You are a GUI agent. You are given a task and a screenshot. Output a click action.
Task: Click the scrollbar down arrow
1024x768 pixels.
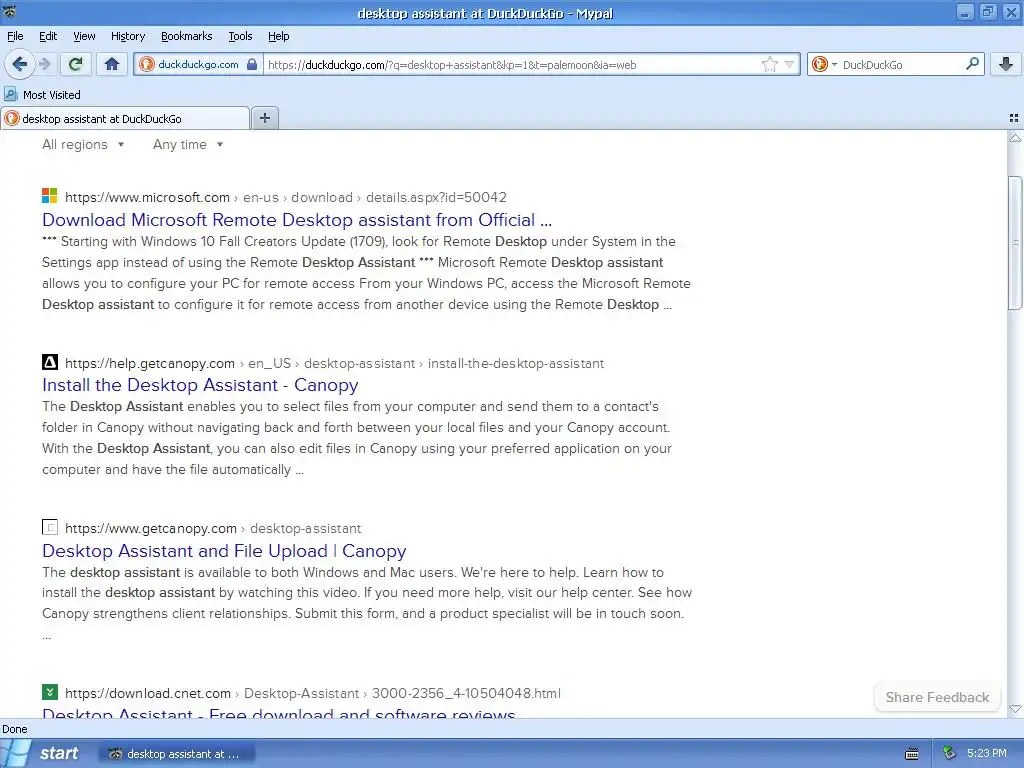(x=1015, y=709)
